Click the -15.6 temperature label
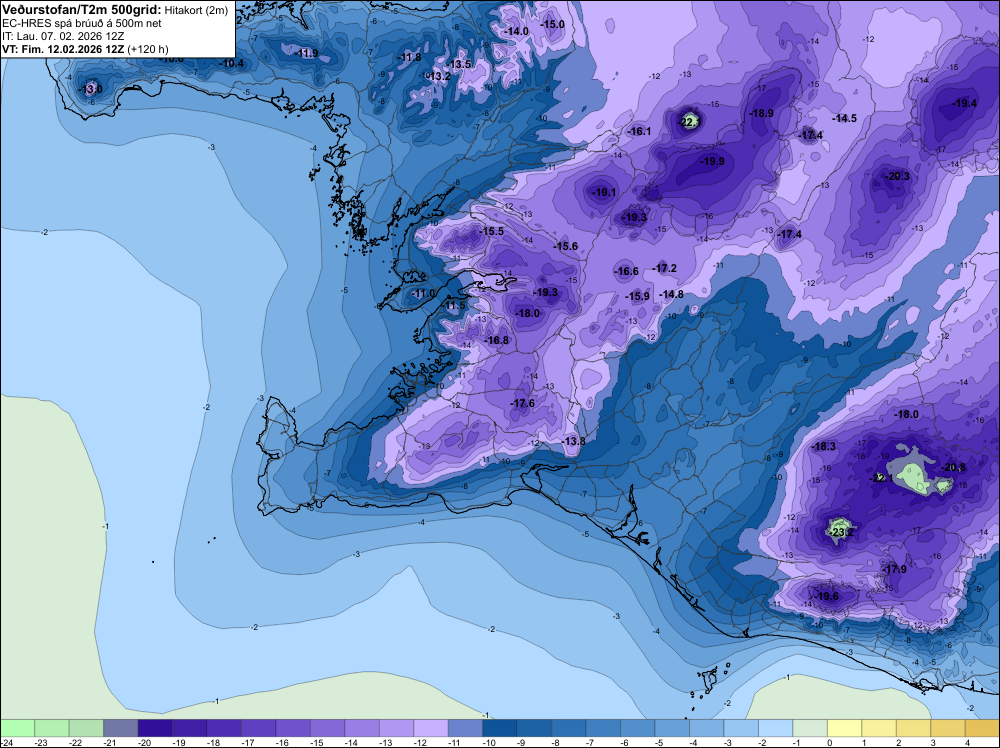This screenshot has height=748, width=1000. coord(566,246)
